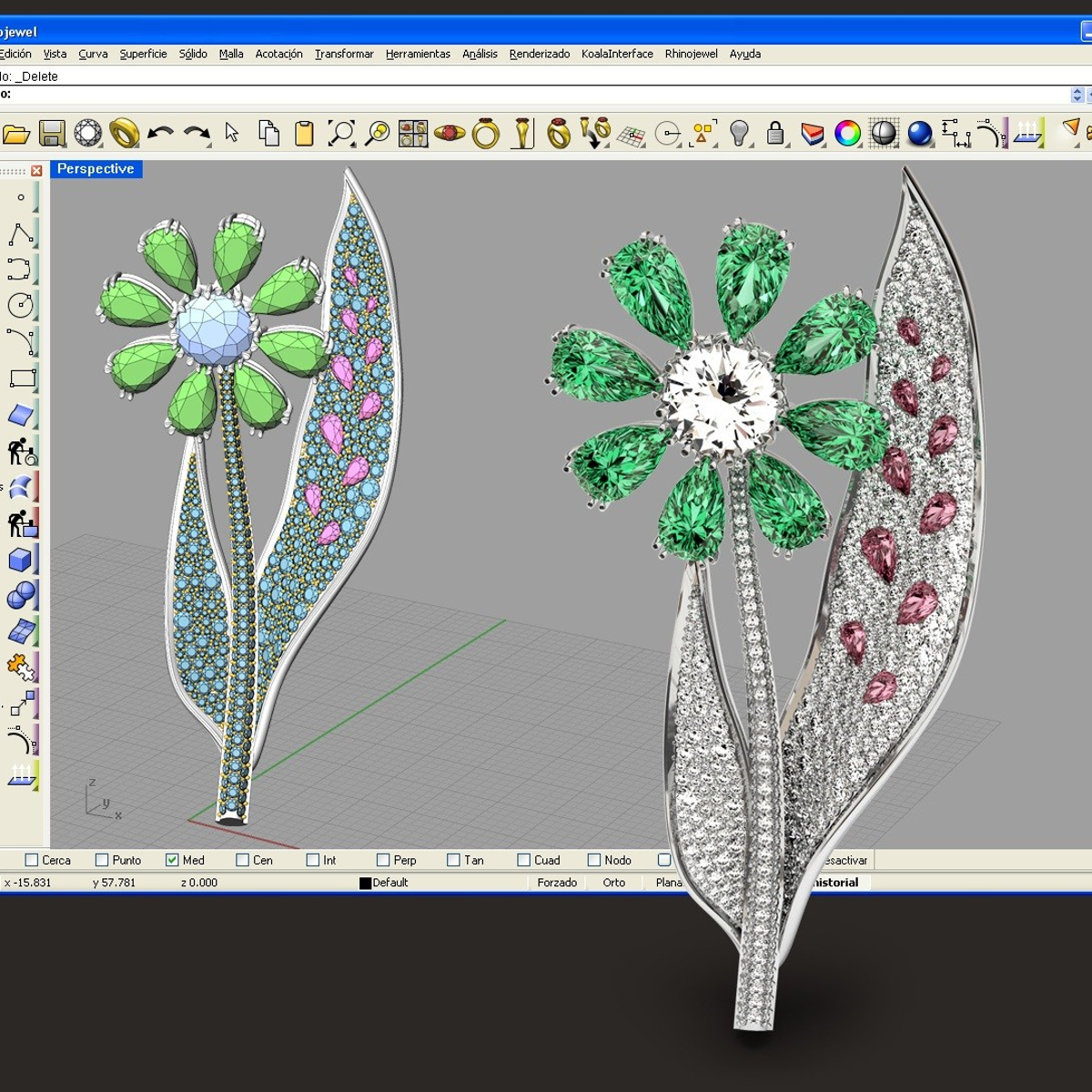The height and width of the screenshot is (1092, 1092).
Task: Choose the puzzle piece tool in sidebar
Action: pyautogui.click(x=20, y=668)
